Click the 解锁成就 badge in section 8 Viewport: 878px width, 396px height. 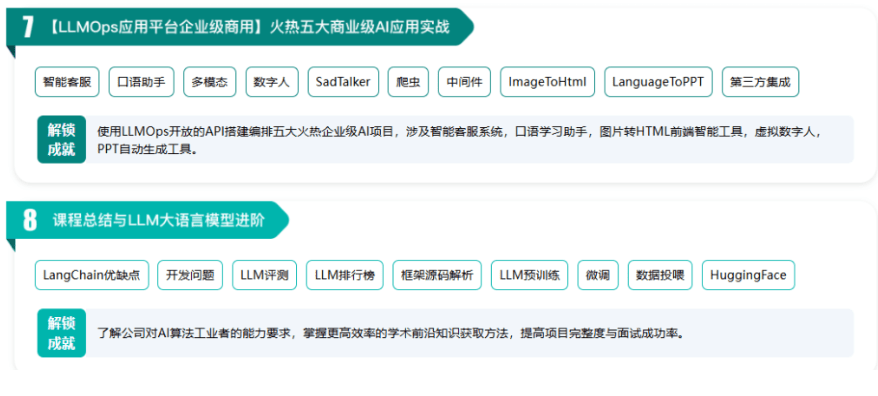coord(62,333)
